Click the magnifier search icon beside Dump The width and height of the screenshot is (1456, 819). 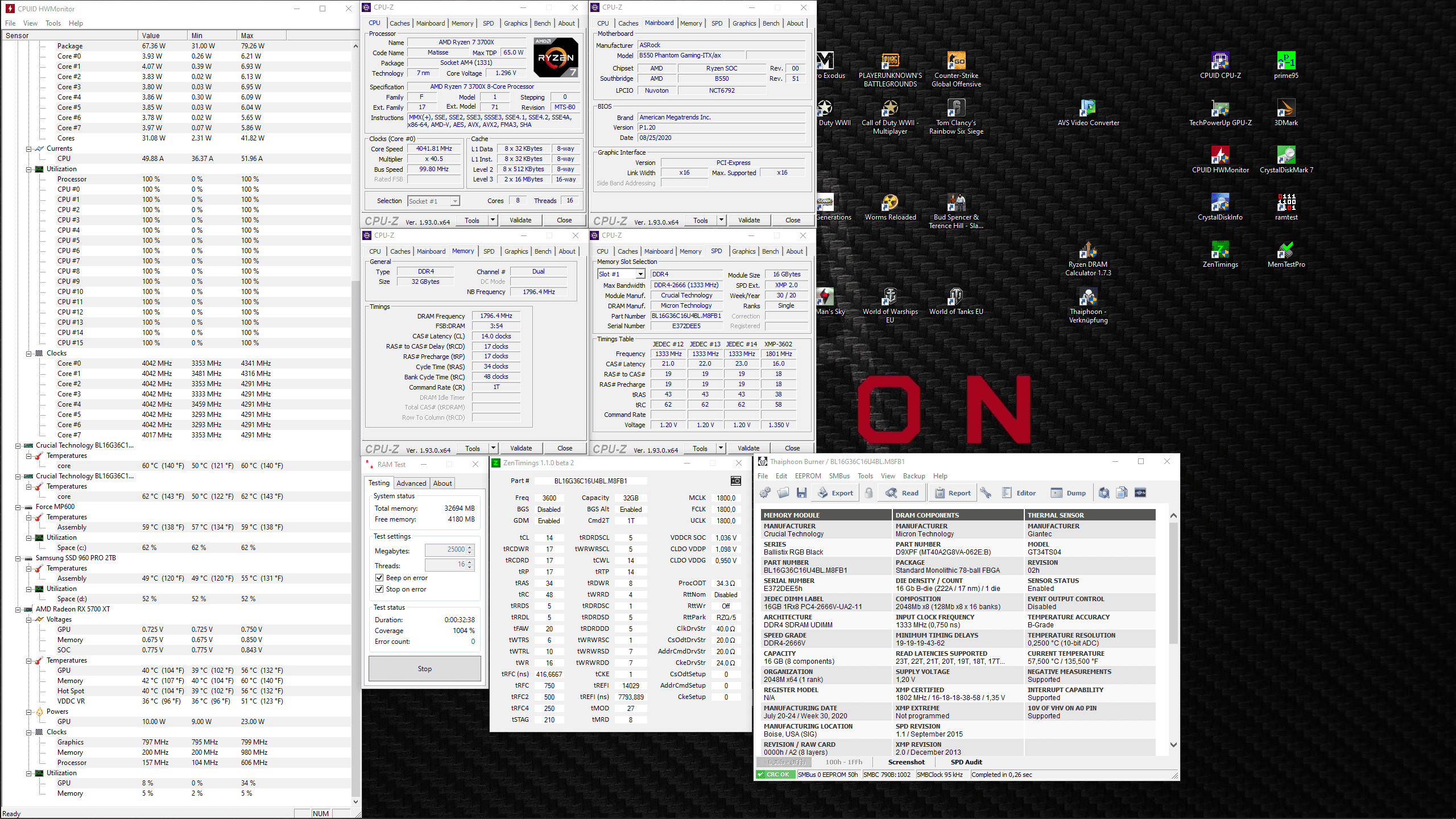pos(1104,493)
